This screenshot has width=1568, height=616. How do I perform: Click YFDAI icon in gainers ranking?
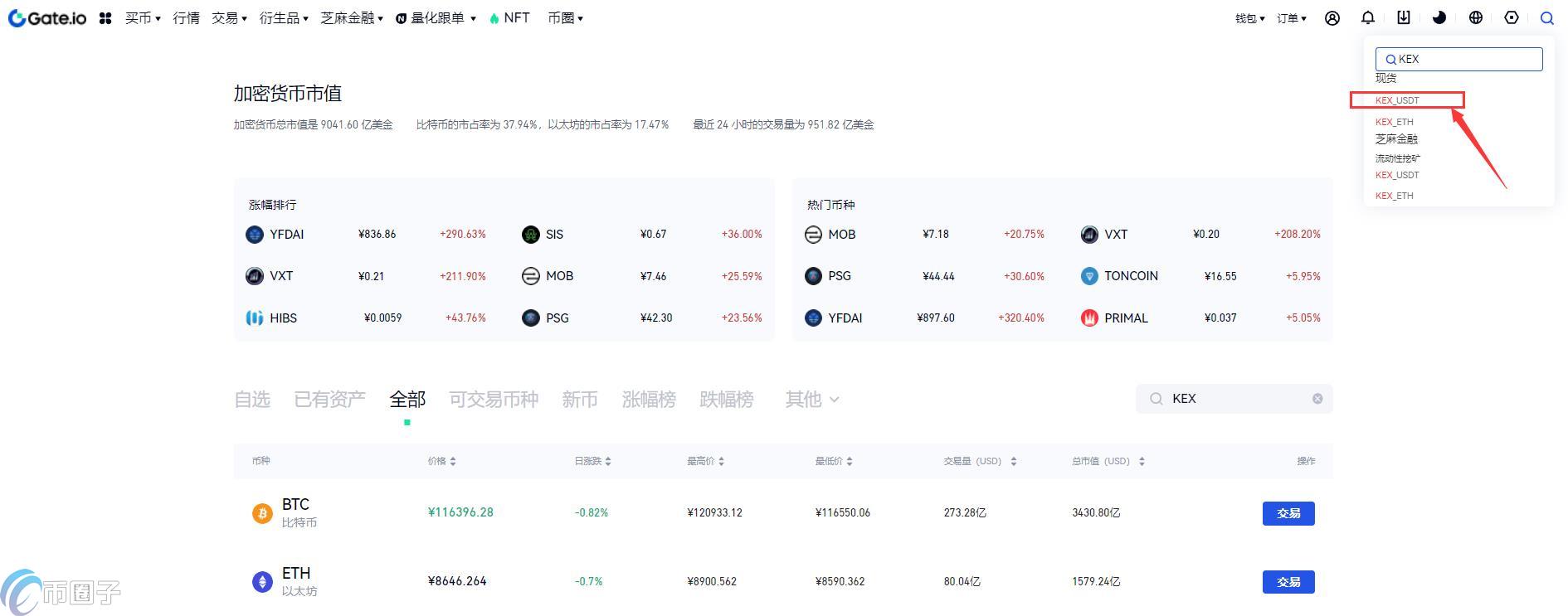[255, 235]
